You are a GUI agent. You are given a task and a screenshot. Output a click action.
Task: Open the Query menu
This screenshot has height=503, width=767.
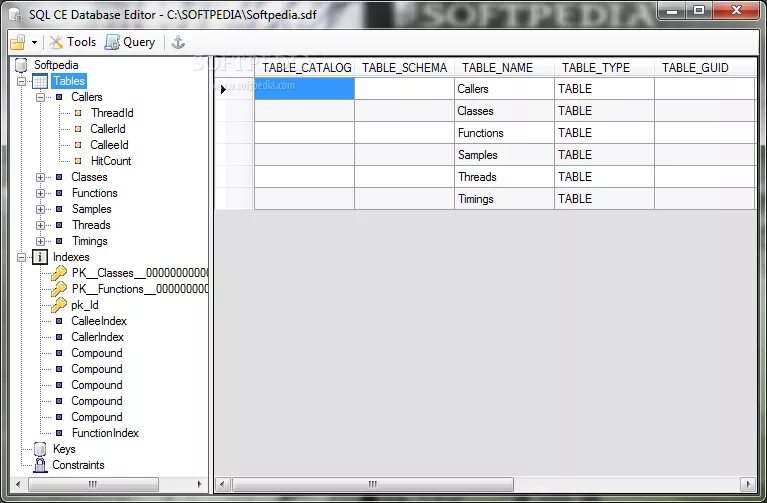pos(130,42)
